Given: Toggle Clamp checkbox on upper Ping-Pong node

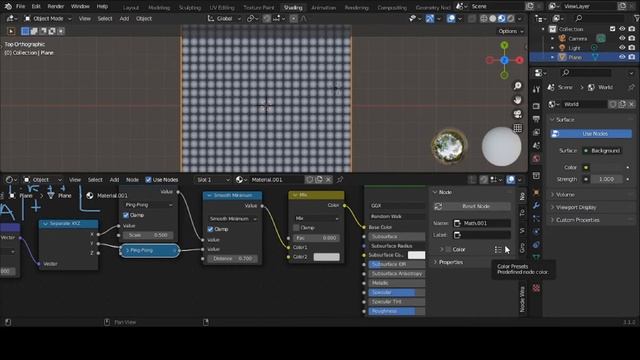Looking at the screenshot, I should (x=126, y=215).
